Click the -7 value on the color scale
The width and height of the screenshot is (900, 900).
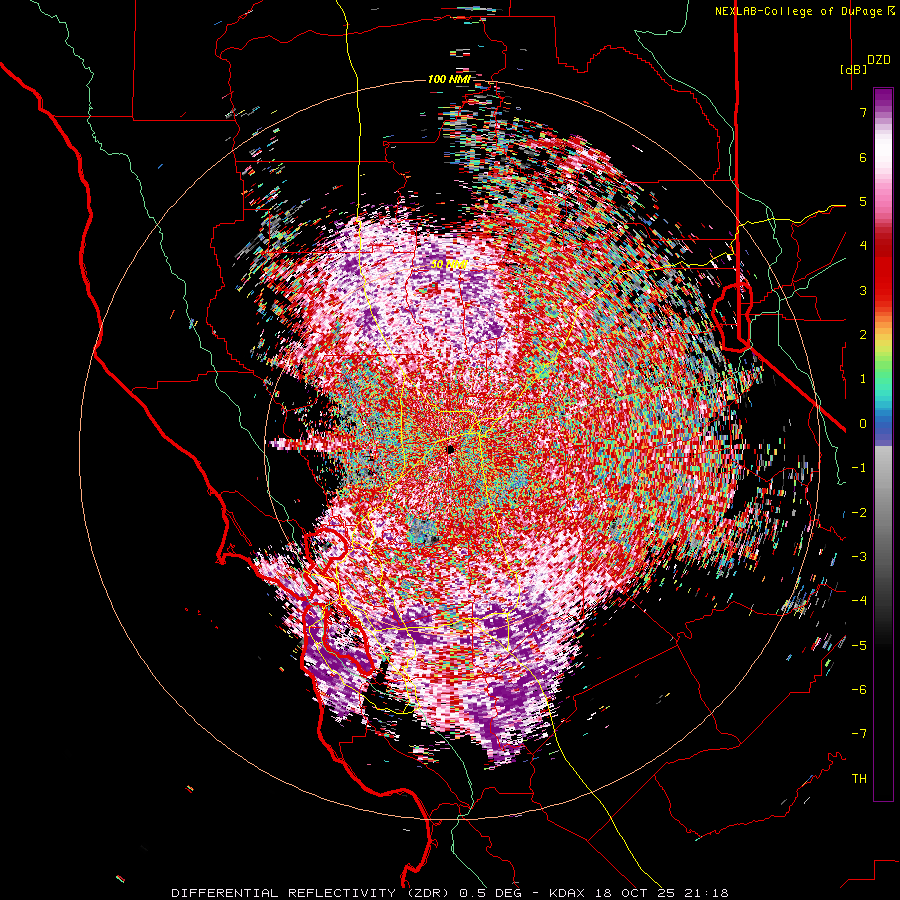859,734
